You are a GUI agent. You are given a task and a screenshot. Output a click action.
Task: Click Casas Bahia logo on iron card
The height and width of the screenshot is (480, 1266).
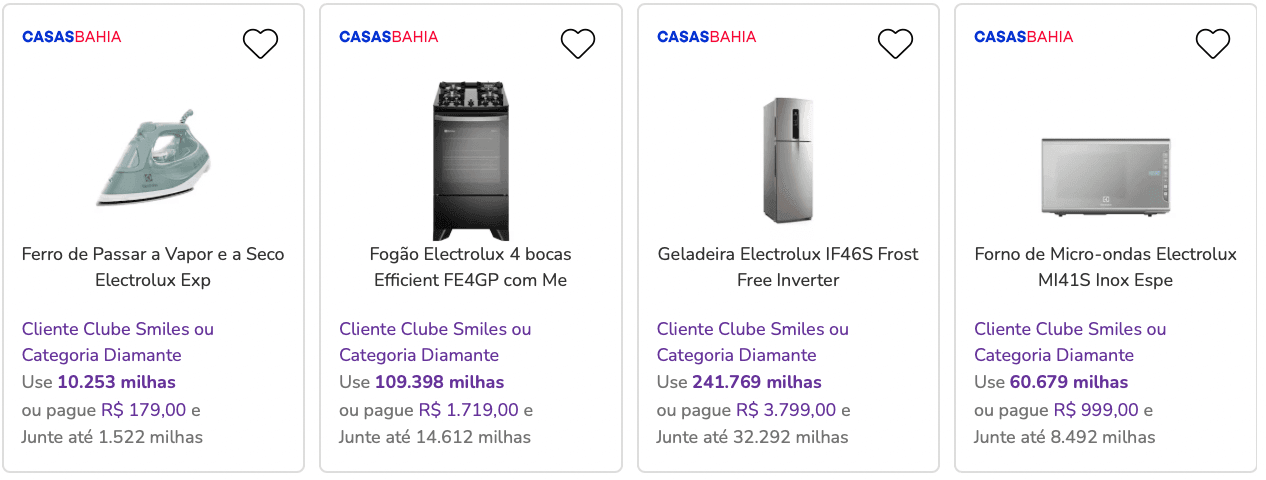pyautogui.click(x=72, y=37)
